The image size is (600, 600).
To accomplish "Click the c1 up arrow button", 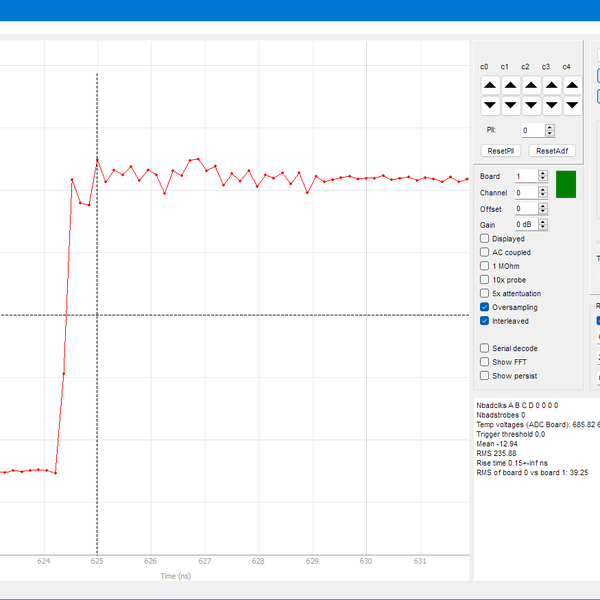I will click(x=510, y=86).
